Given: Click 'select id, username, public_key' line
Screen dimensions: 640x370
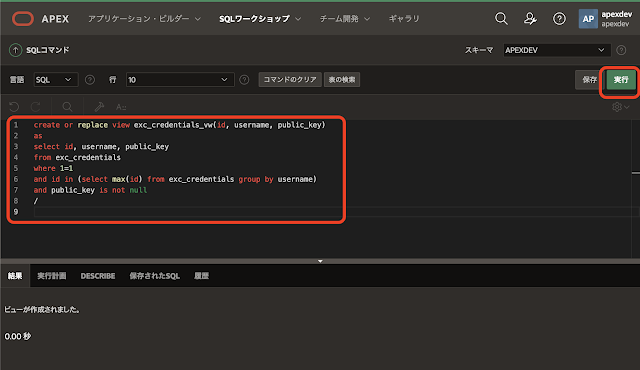Looking at the screenshot, I should point(101,146).
